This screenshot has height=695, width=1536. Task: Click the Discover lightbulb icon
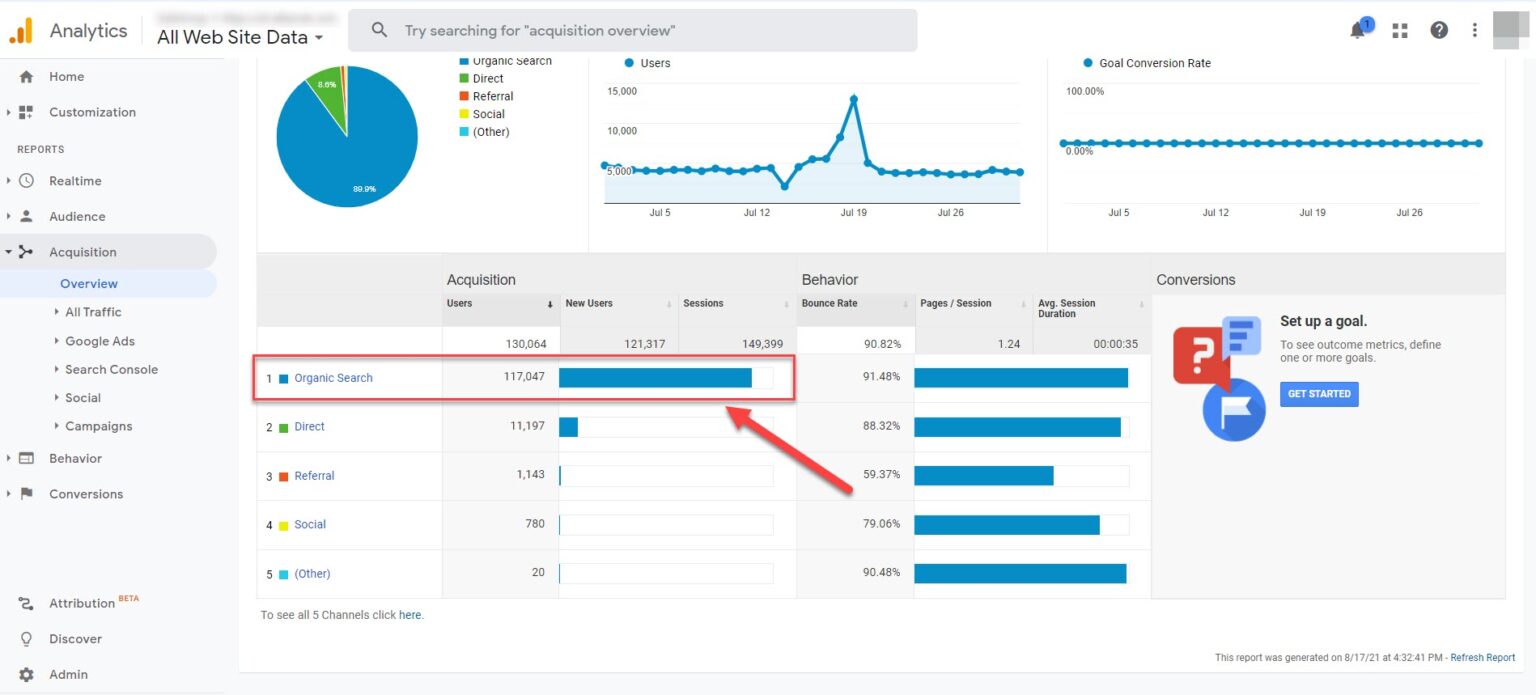tap(27, 639)
